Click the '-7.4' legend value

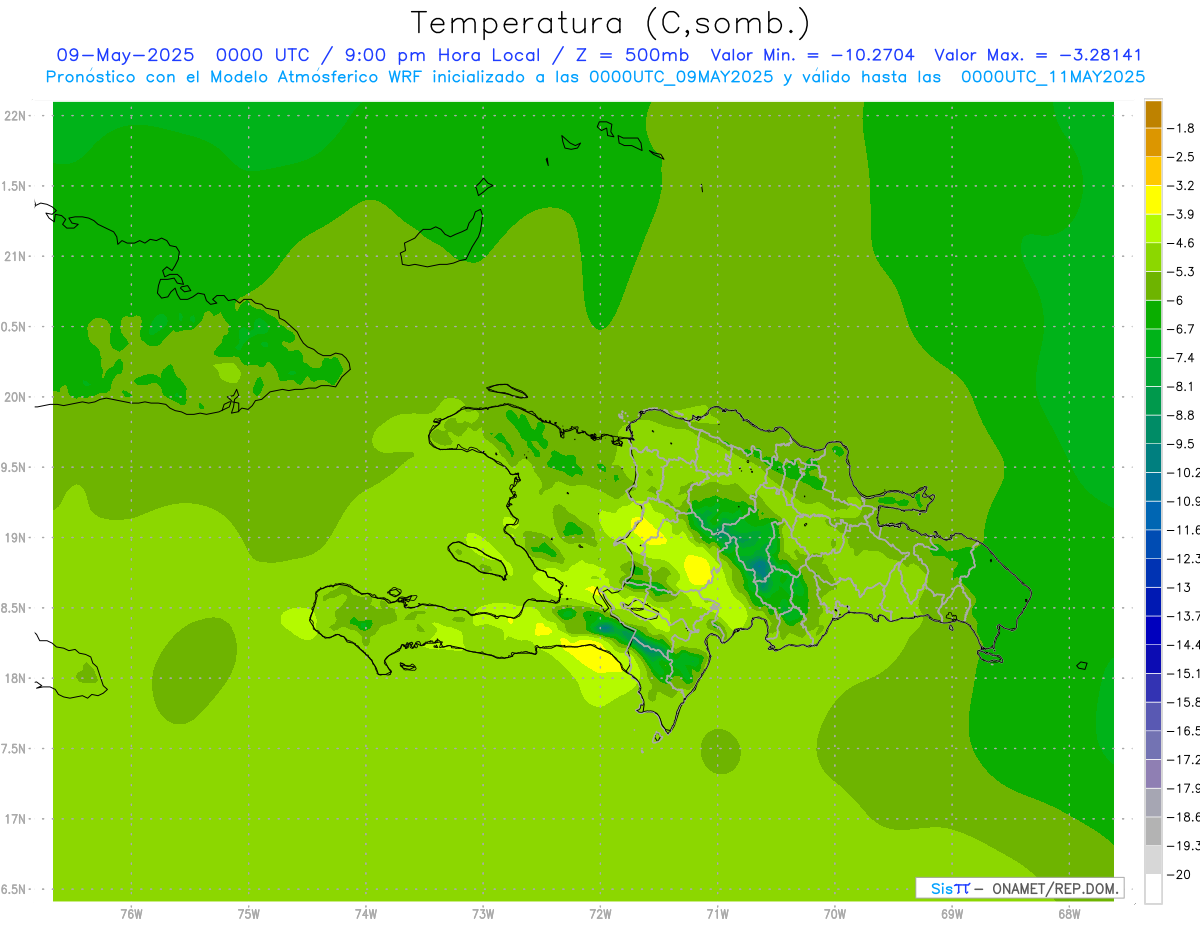(1182, 357)
